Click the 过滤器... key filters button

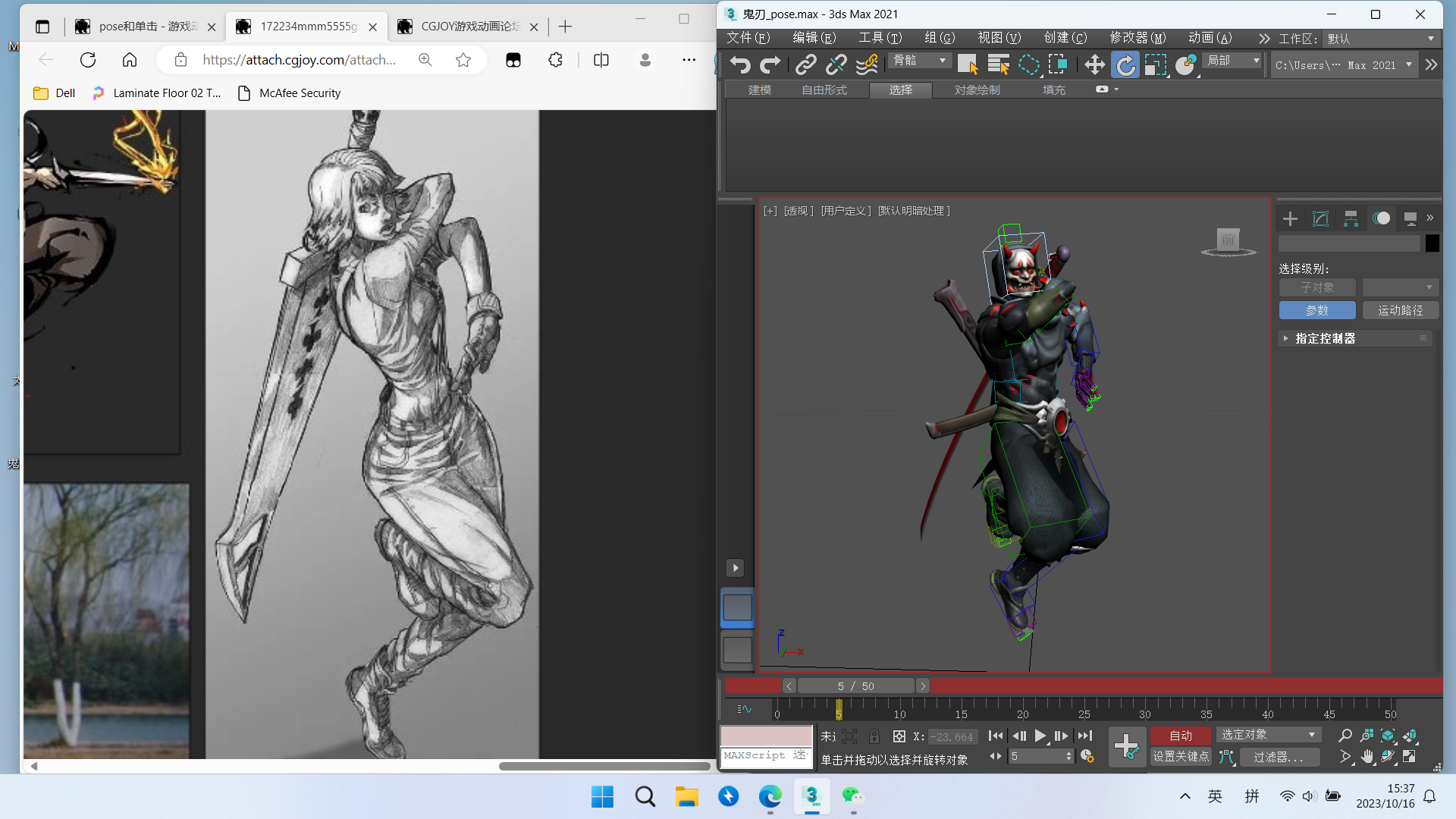pyautogui.click(x=1279, y=757)
